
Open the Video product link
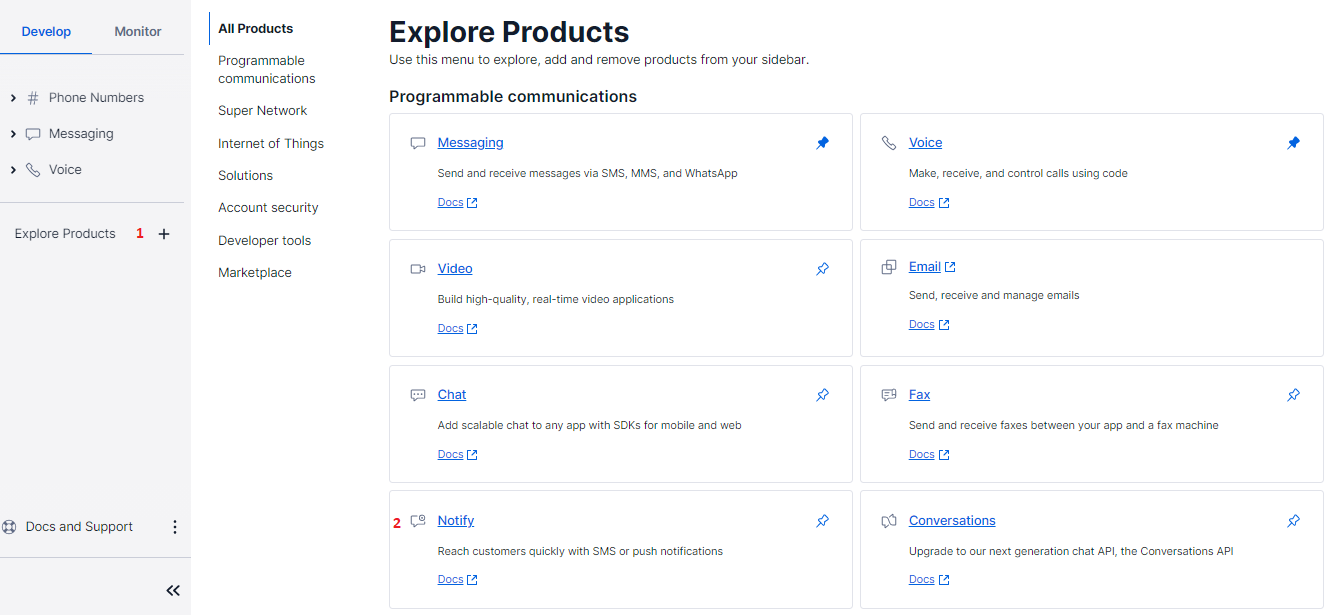click(455, 269)
